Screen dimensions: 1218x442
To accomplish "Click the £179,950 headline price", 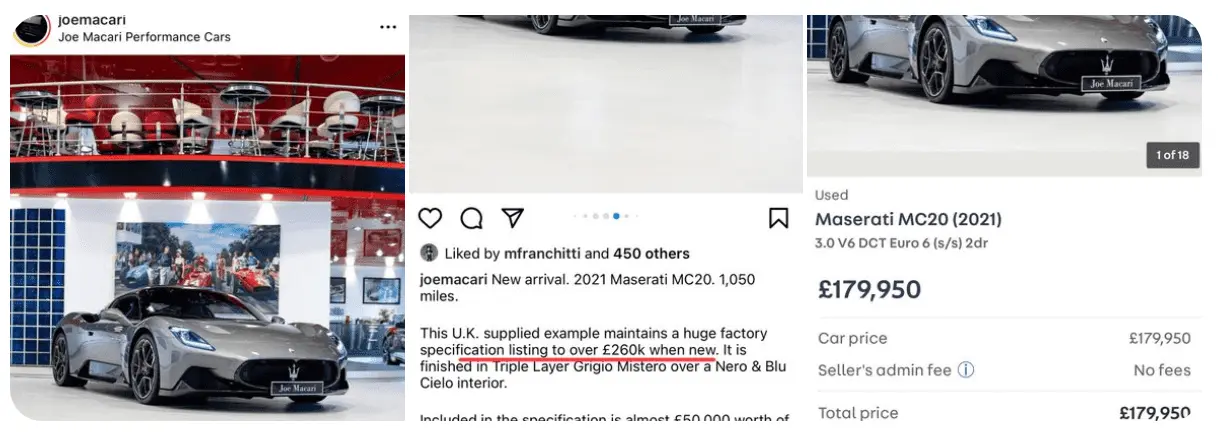I will click(869, 290).
